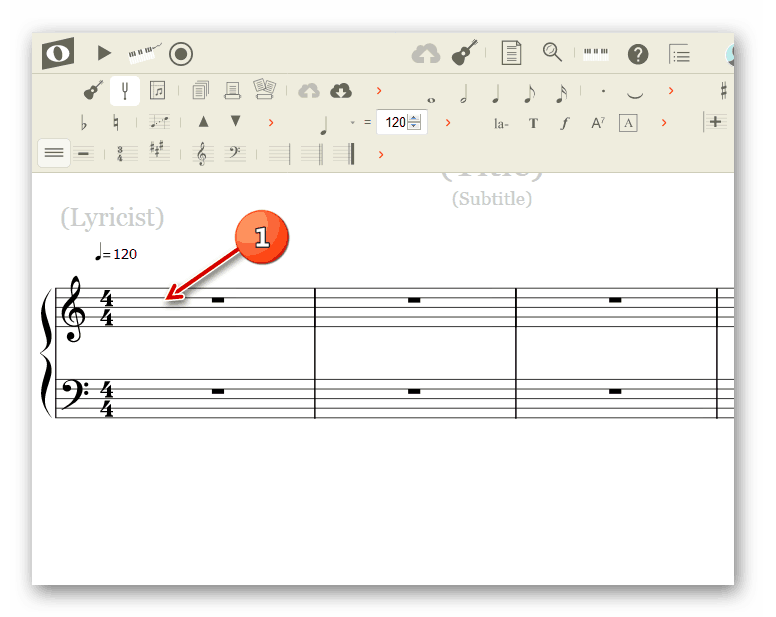Viewport: 776px width, 617px height.
Task: Toggle the augmentation dot
Action: 603,92
